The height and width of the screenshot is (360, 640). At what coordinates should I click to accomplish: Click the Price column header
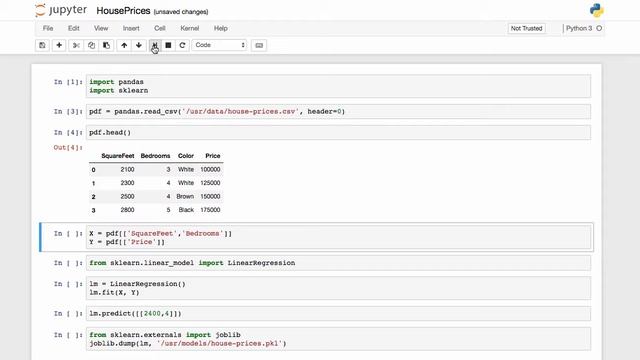[213, 156]
